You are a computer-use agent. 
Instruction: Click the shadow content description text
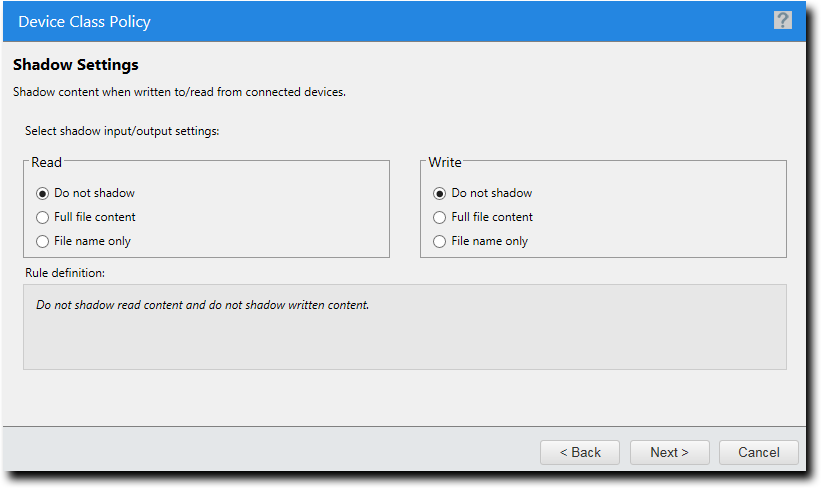click(x=179, y=92)
